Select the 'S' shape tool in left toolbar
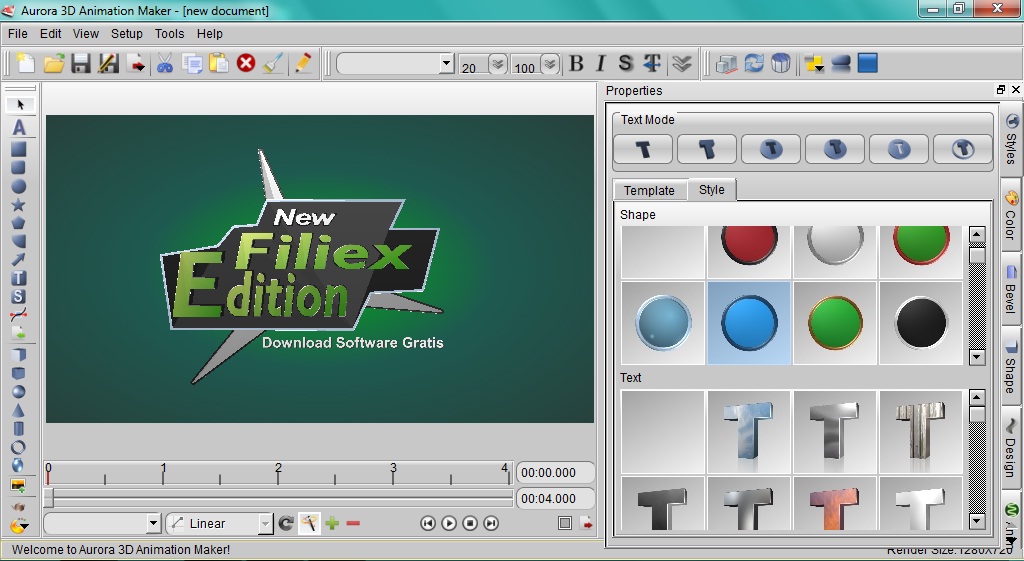Image resolution: width=1024 pixels, height=561 pixels. pos(19,297)
